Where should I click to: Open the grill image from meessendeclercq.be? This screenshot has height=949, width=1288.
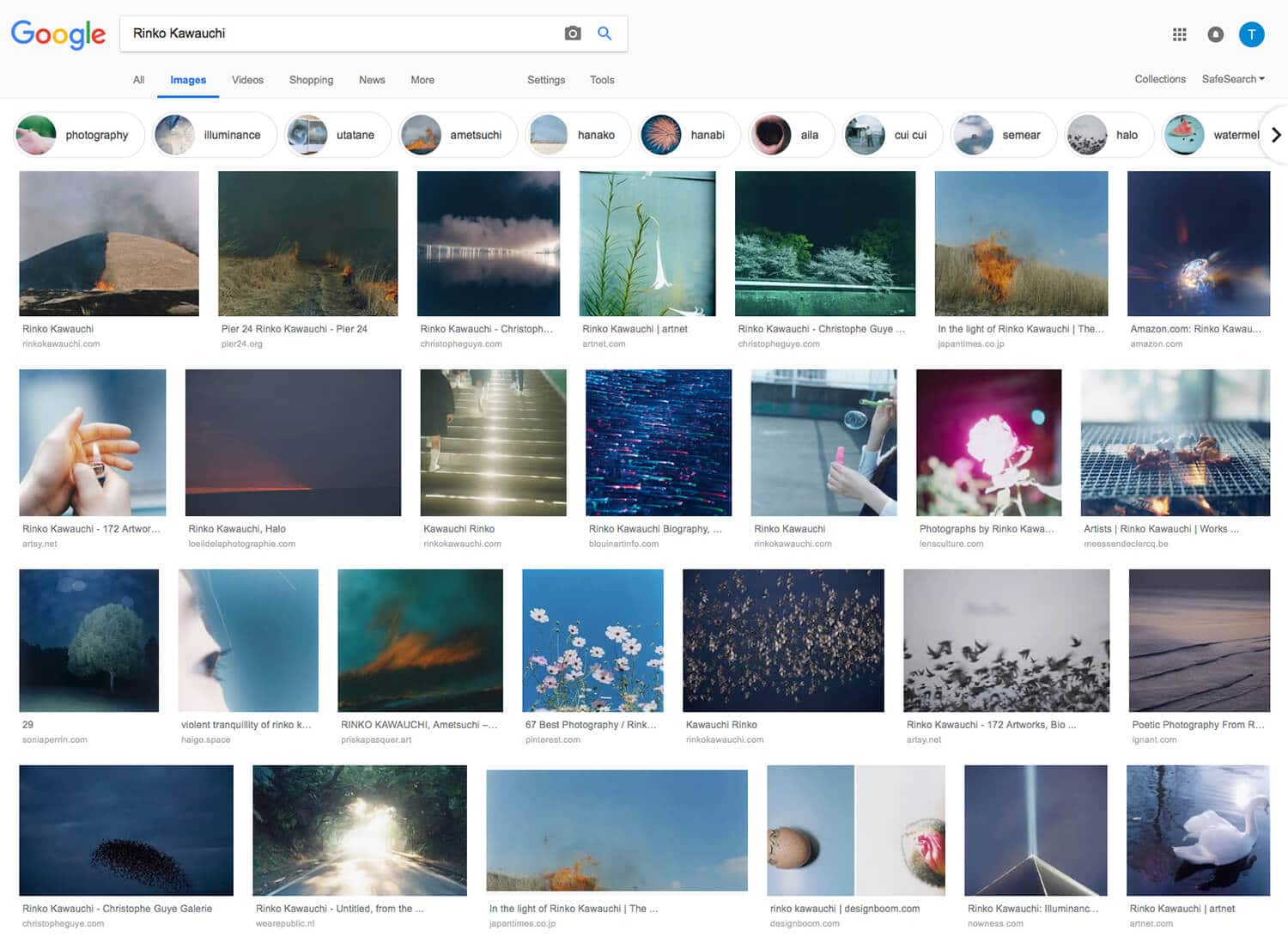(x=1176, y=442)
